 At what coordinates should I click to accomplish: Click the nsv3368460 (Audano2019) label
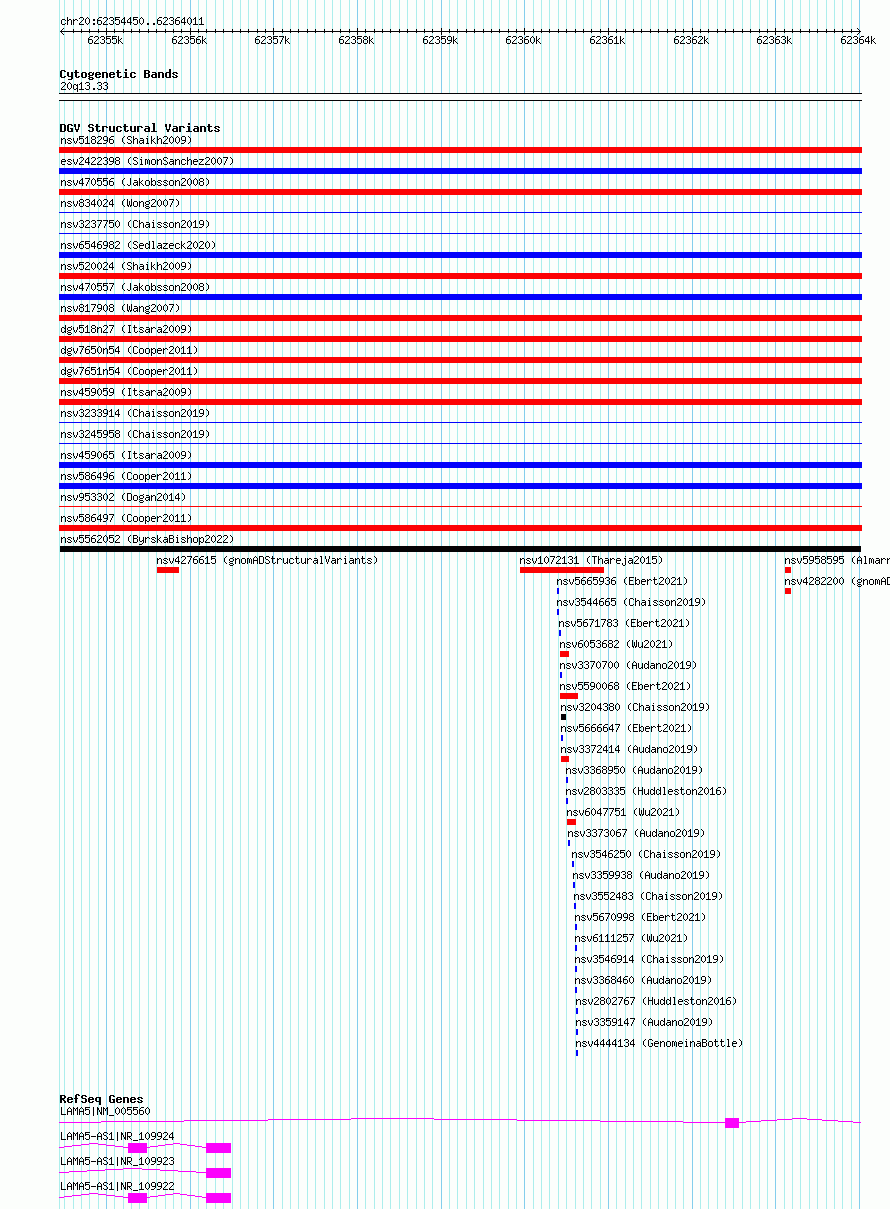[x=644, y=980]
